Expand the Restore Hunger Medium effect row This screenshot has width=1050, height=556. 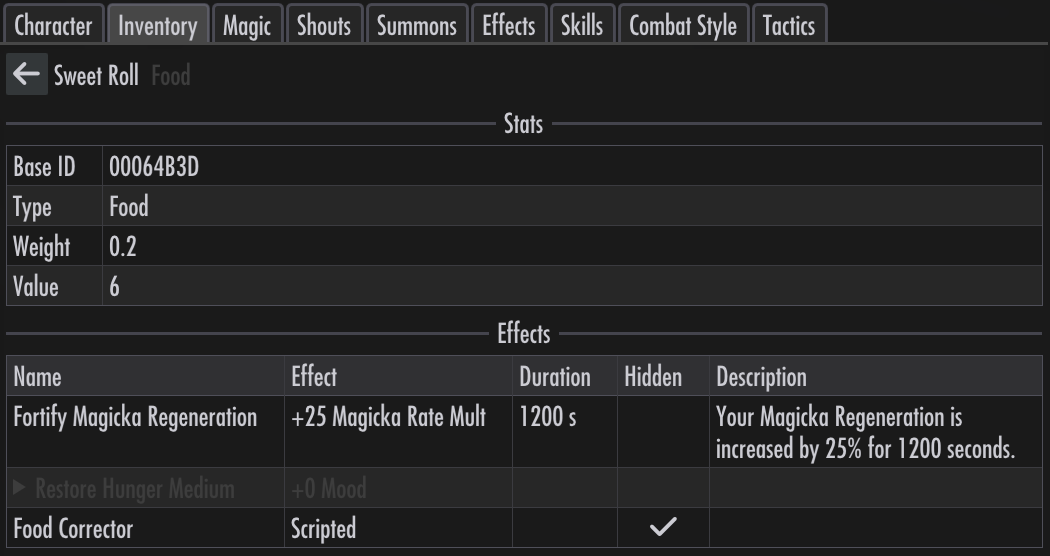[19, 488]
